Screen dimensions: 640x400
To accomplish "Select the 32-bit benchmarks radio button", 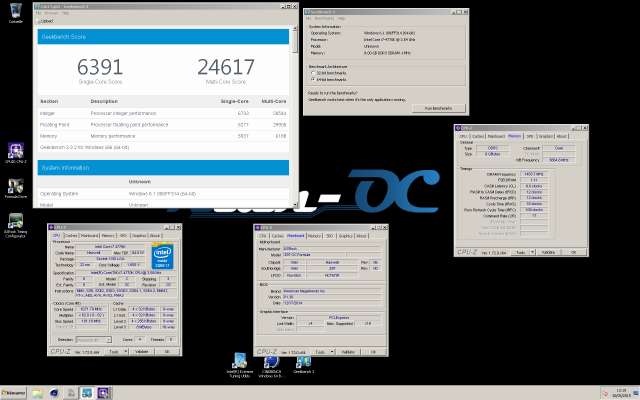I will (x=313, y=73).
